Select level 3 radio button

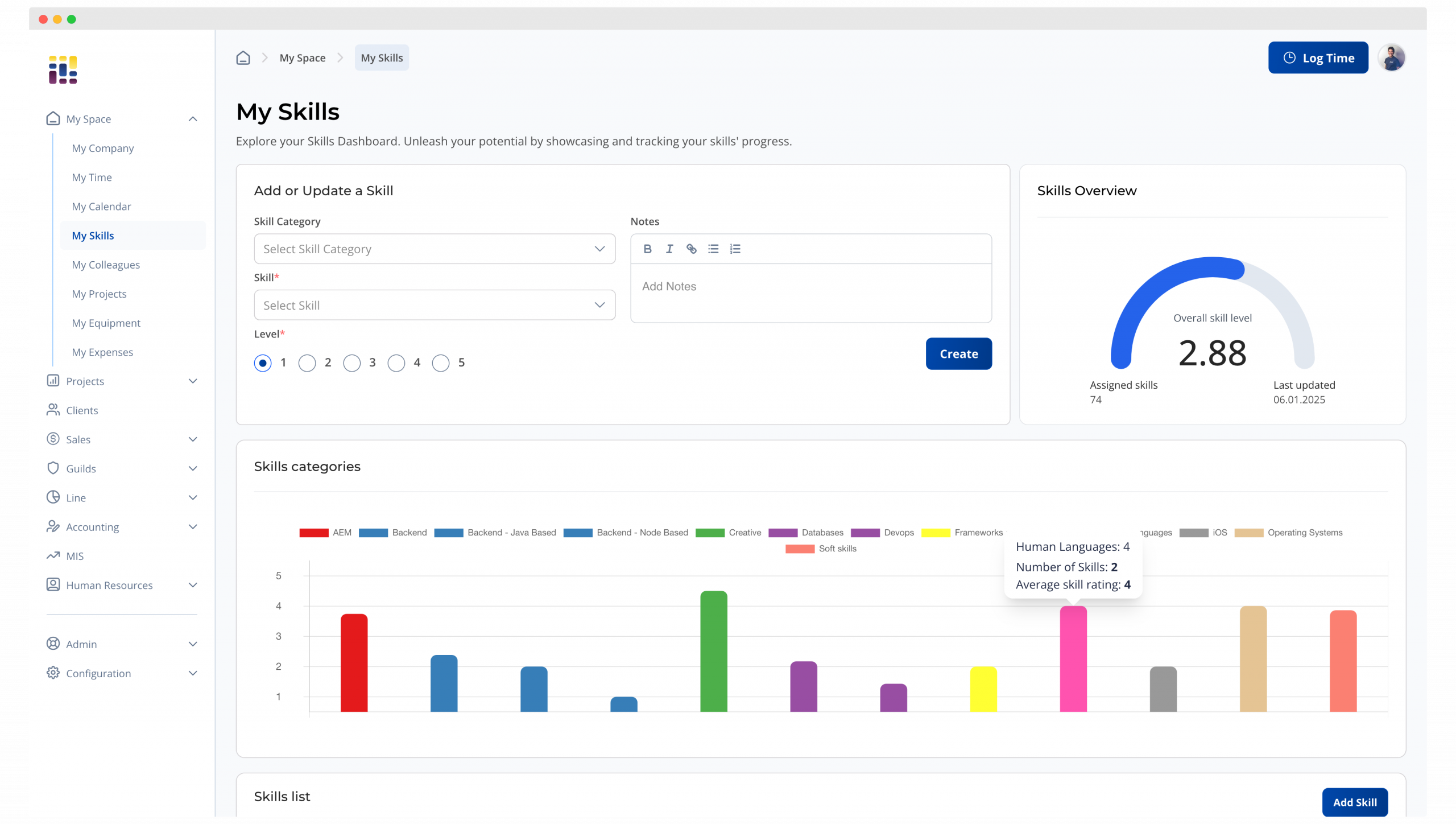click(x=351, y=362)
